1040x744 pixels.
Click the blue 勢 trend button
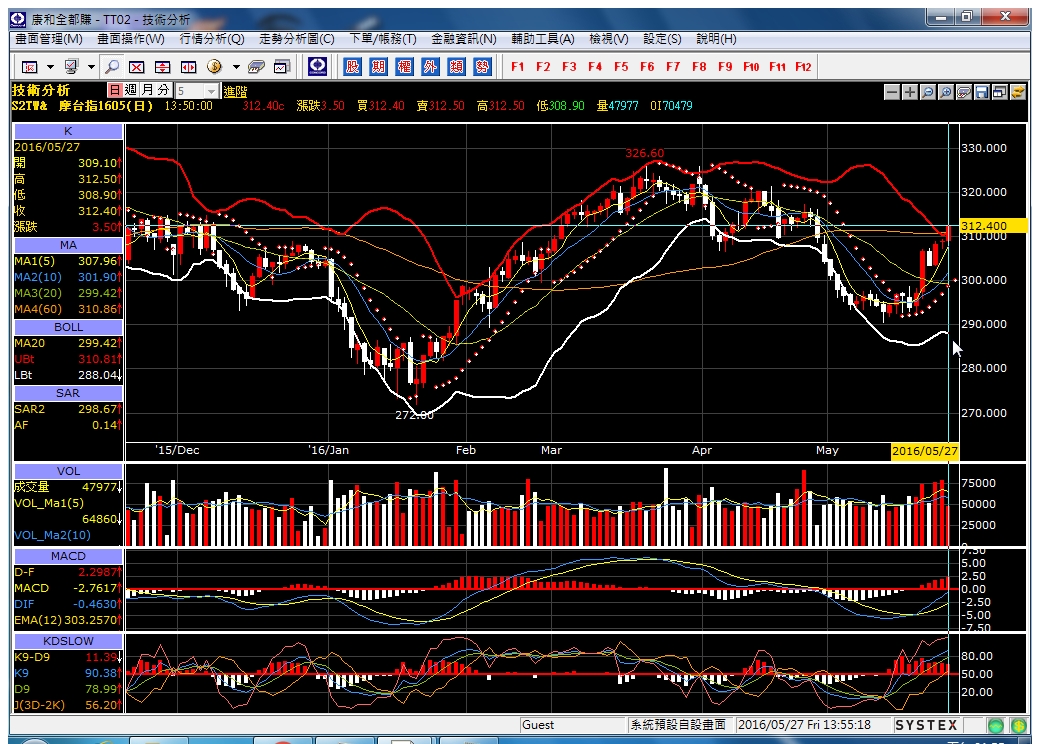pyautogui.click(x=482, y=66)
